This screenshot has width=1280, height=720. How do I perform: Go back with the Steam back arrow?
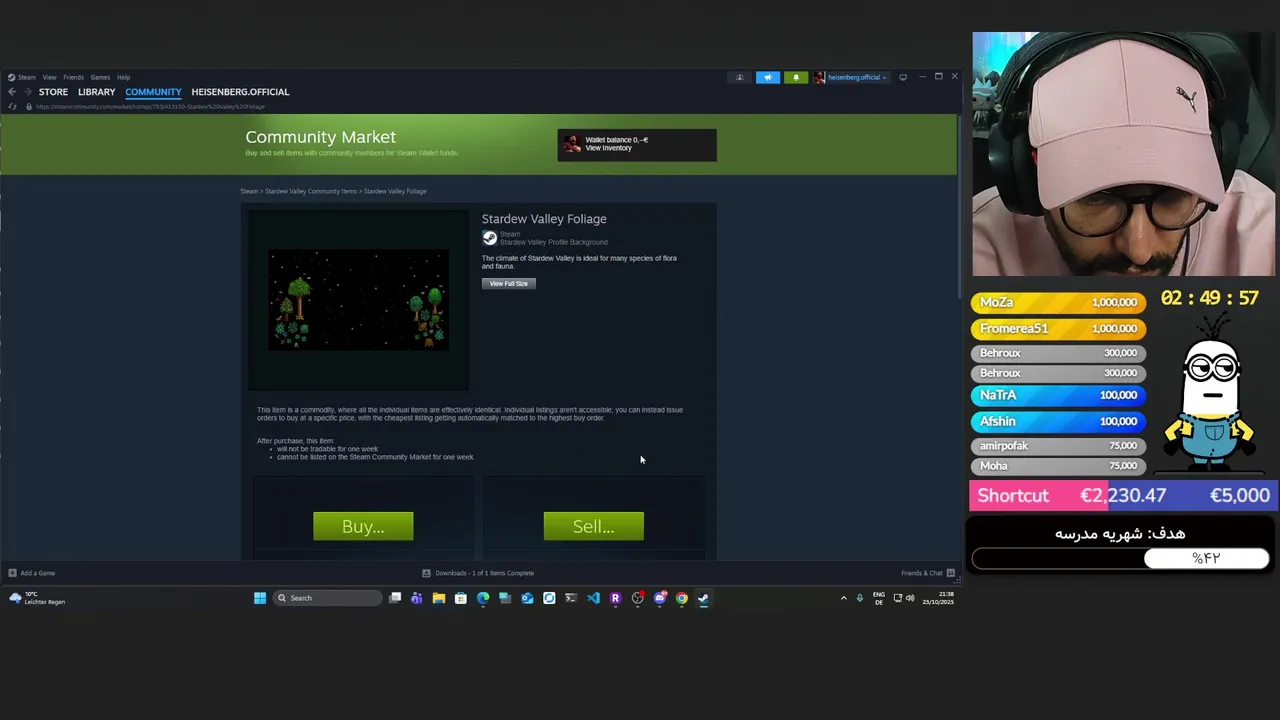pyautogui.click(x=12, y=92)
